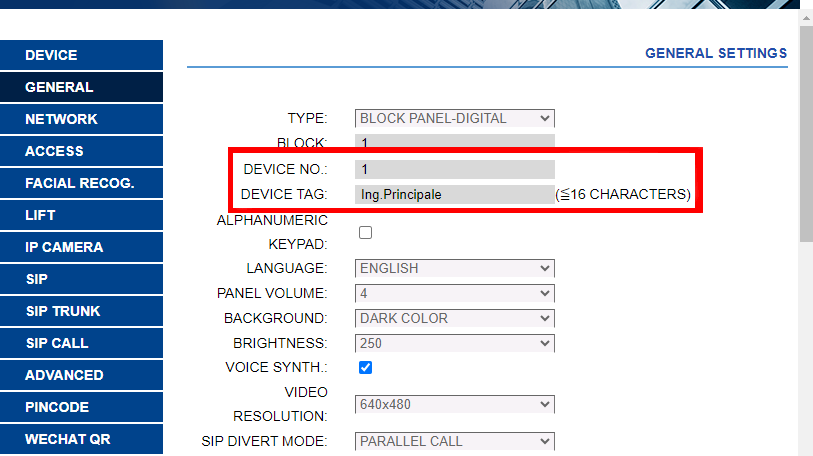Open the SIP TRUNK page
Viewport: 813px width, 456px height.
coord(82,311)
